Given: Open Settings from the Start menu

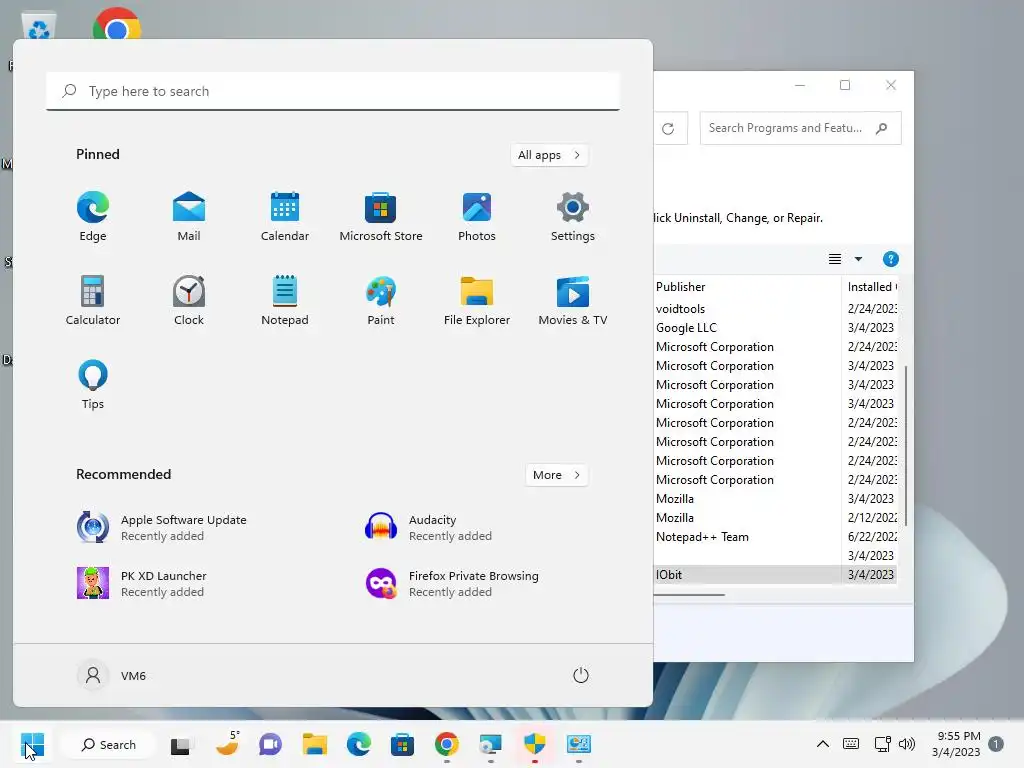Looking at the screenshot, I should [573, 217].
